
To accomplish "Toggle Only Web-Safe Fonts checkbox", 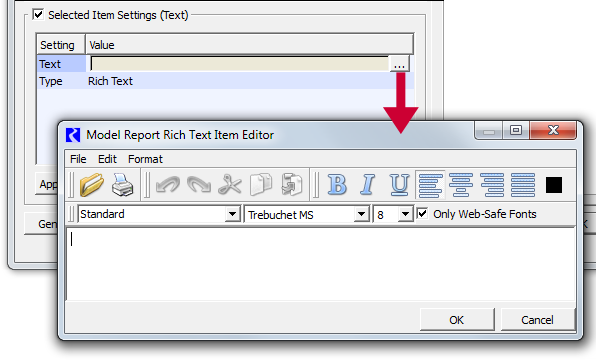I will click(422, 213).
